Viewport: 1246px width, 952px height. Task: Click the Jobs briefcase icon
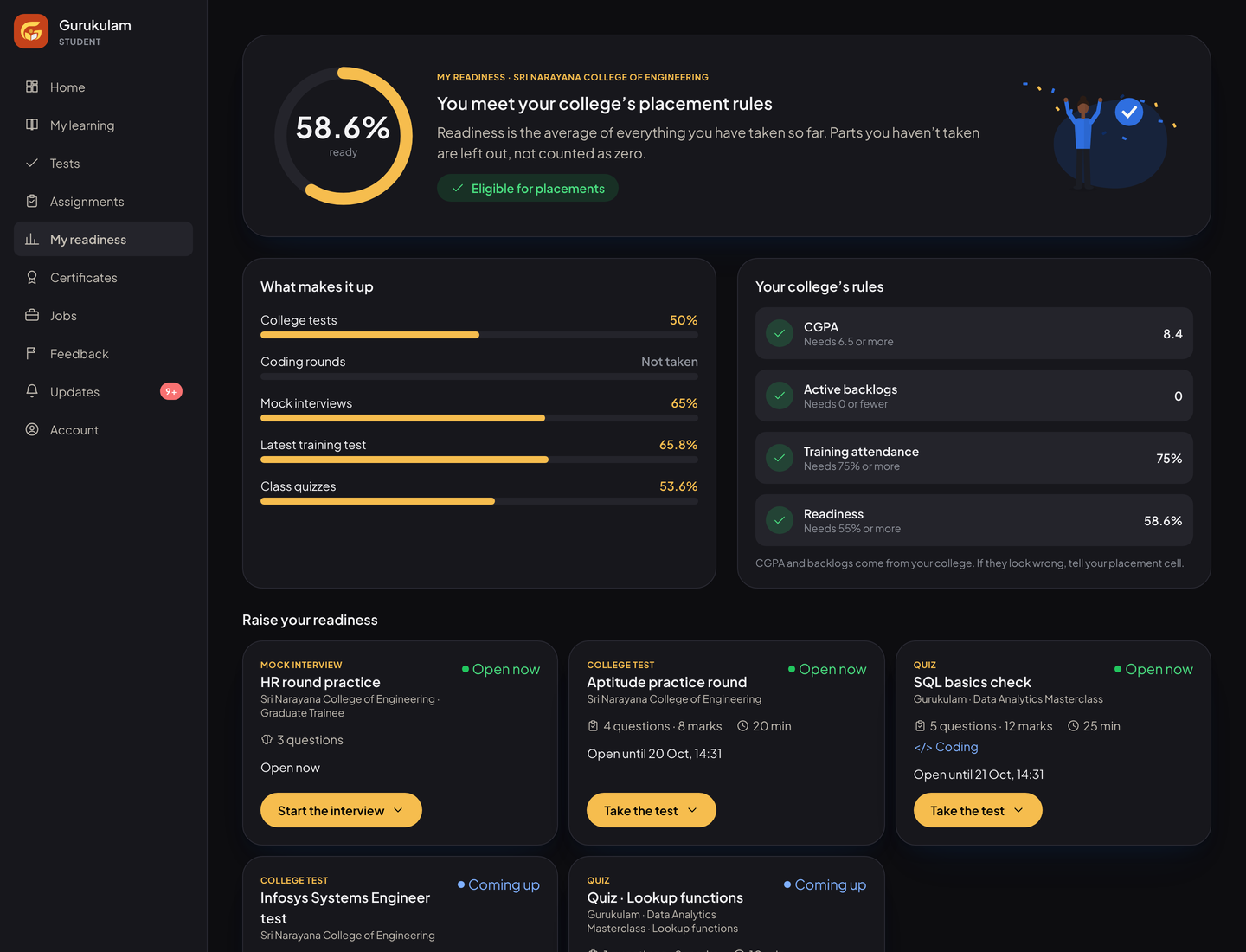(x=32, y=315)
